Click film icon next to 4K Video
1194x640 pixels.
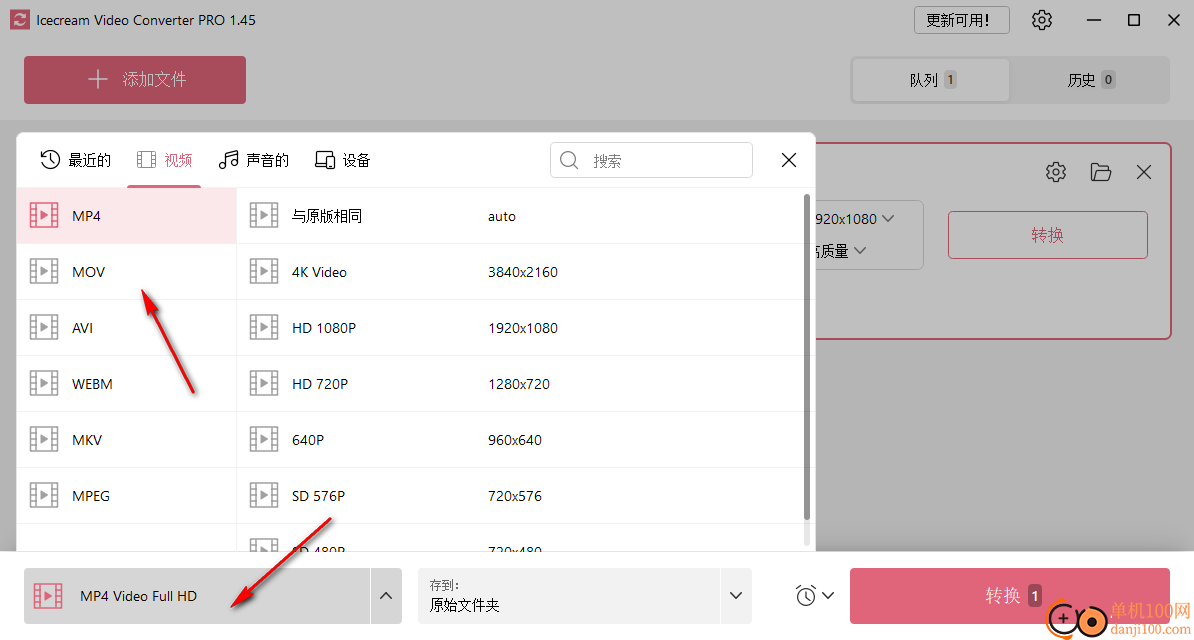(x=263, y=271)
